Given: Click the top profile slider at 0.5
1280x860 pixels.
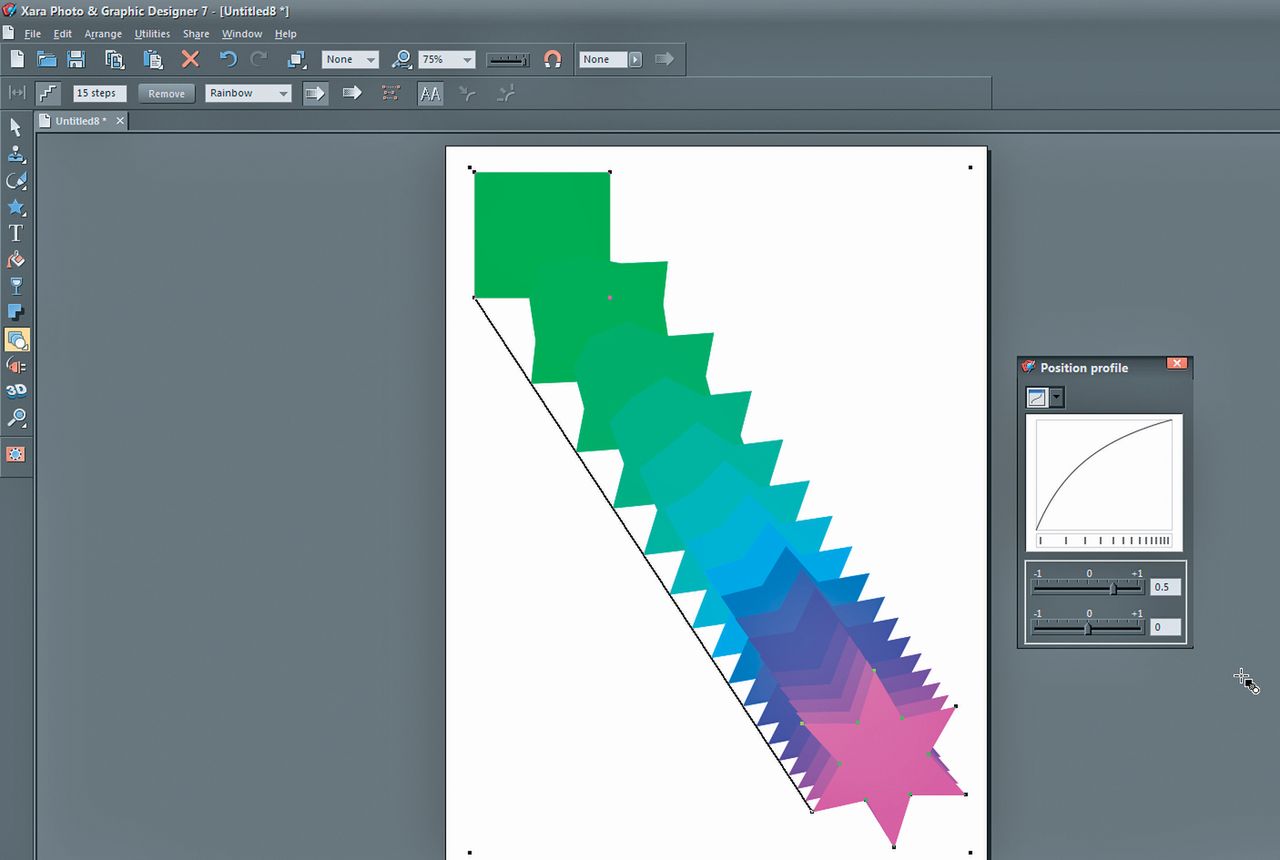Looking at the screenshot, I should [x=1114, y=589].
